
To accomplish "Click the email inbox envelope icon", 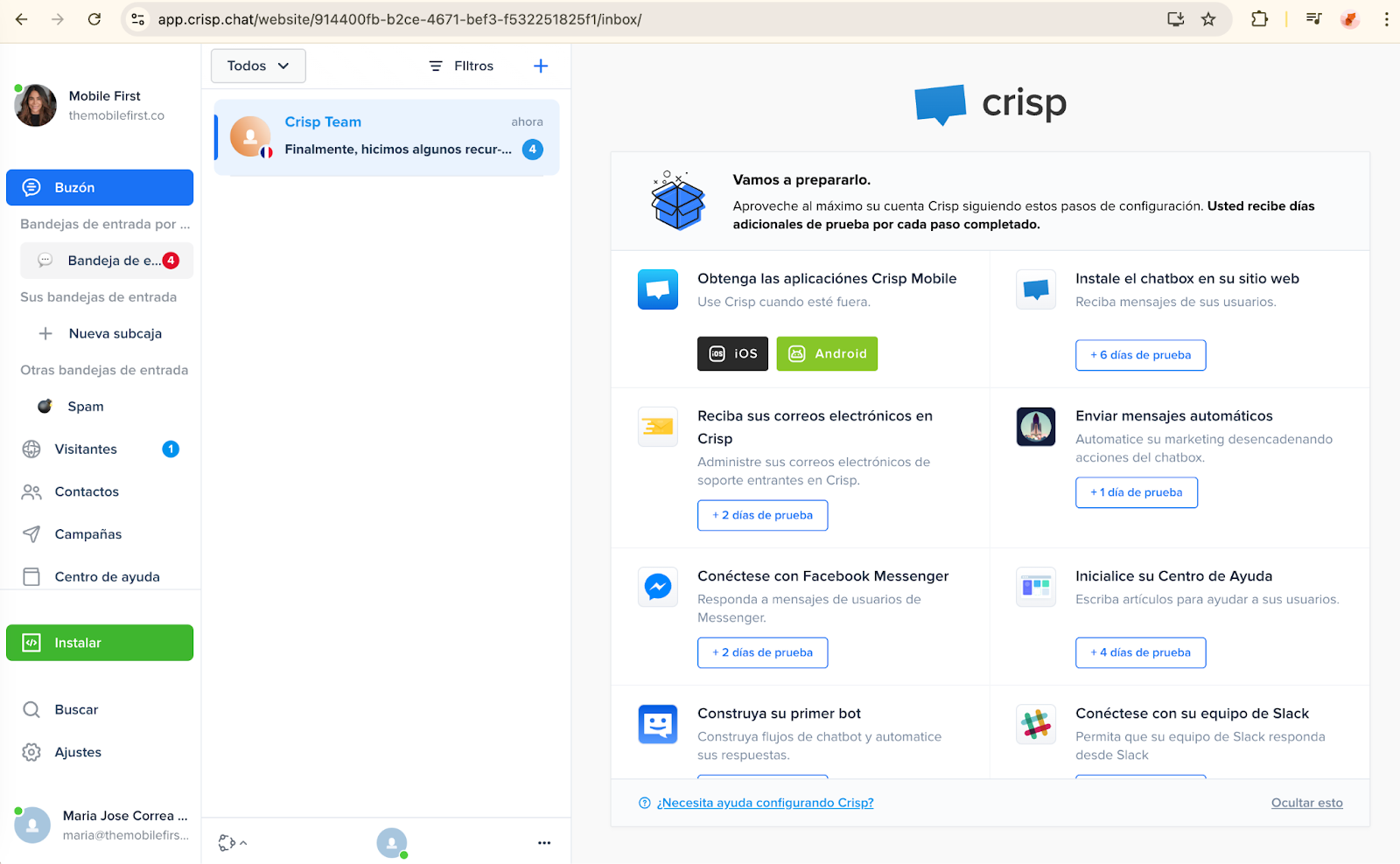I will coord(658,427).
